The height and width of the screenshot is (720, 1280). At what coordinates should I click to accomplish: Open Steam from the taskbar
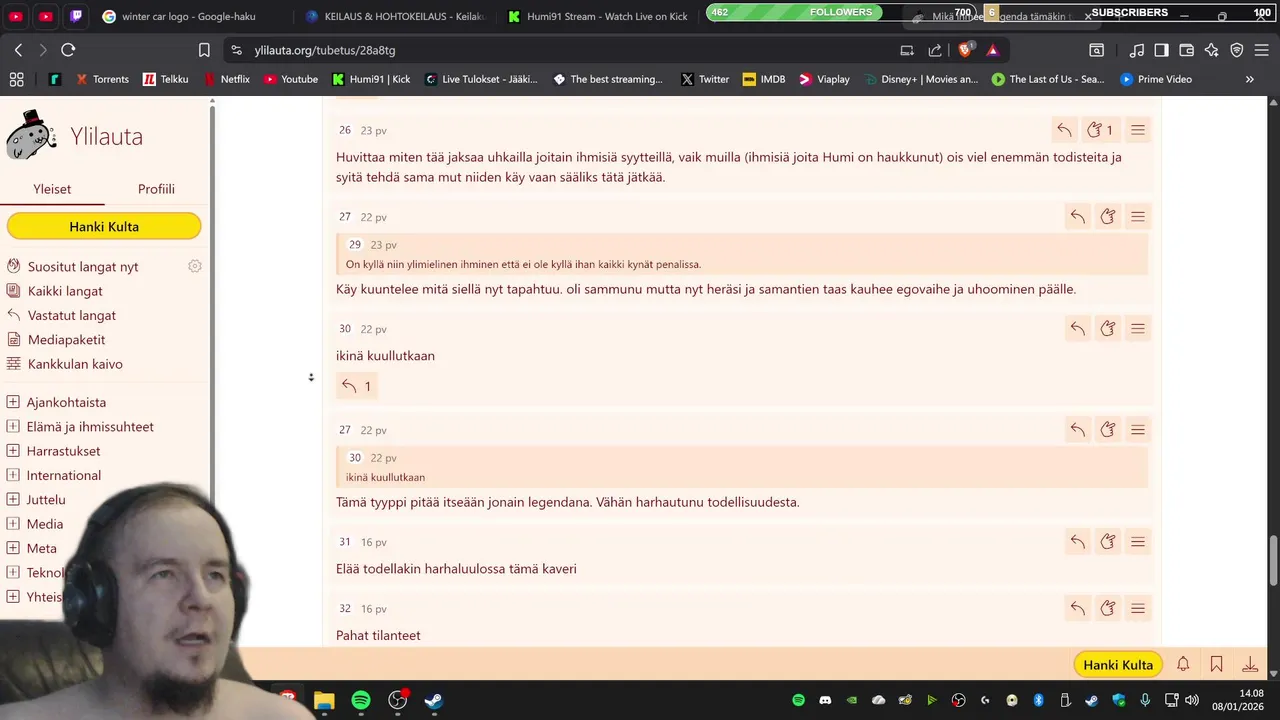[x=434, y=700]
